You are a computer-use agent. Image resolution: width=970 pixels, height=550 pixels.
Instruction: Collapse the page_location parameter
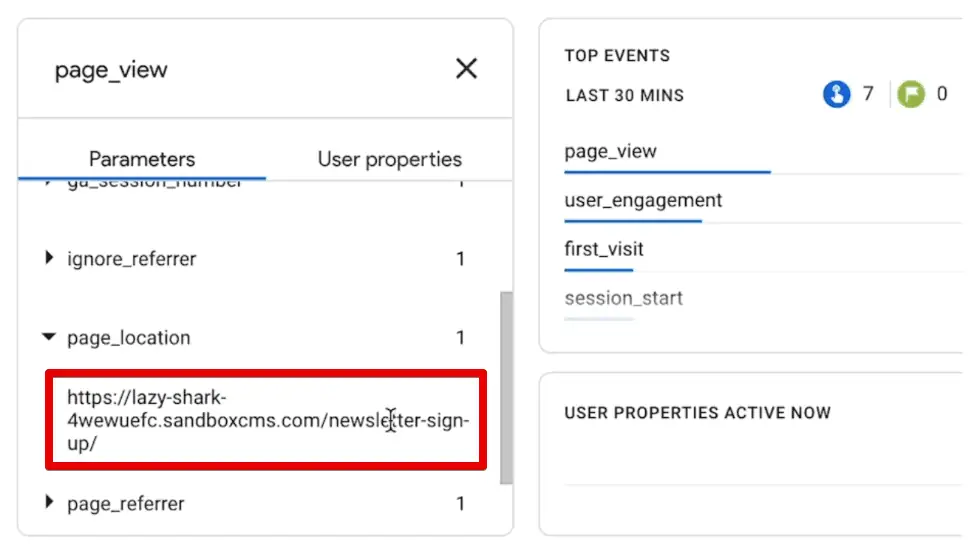pos(49,337)
